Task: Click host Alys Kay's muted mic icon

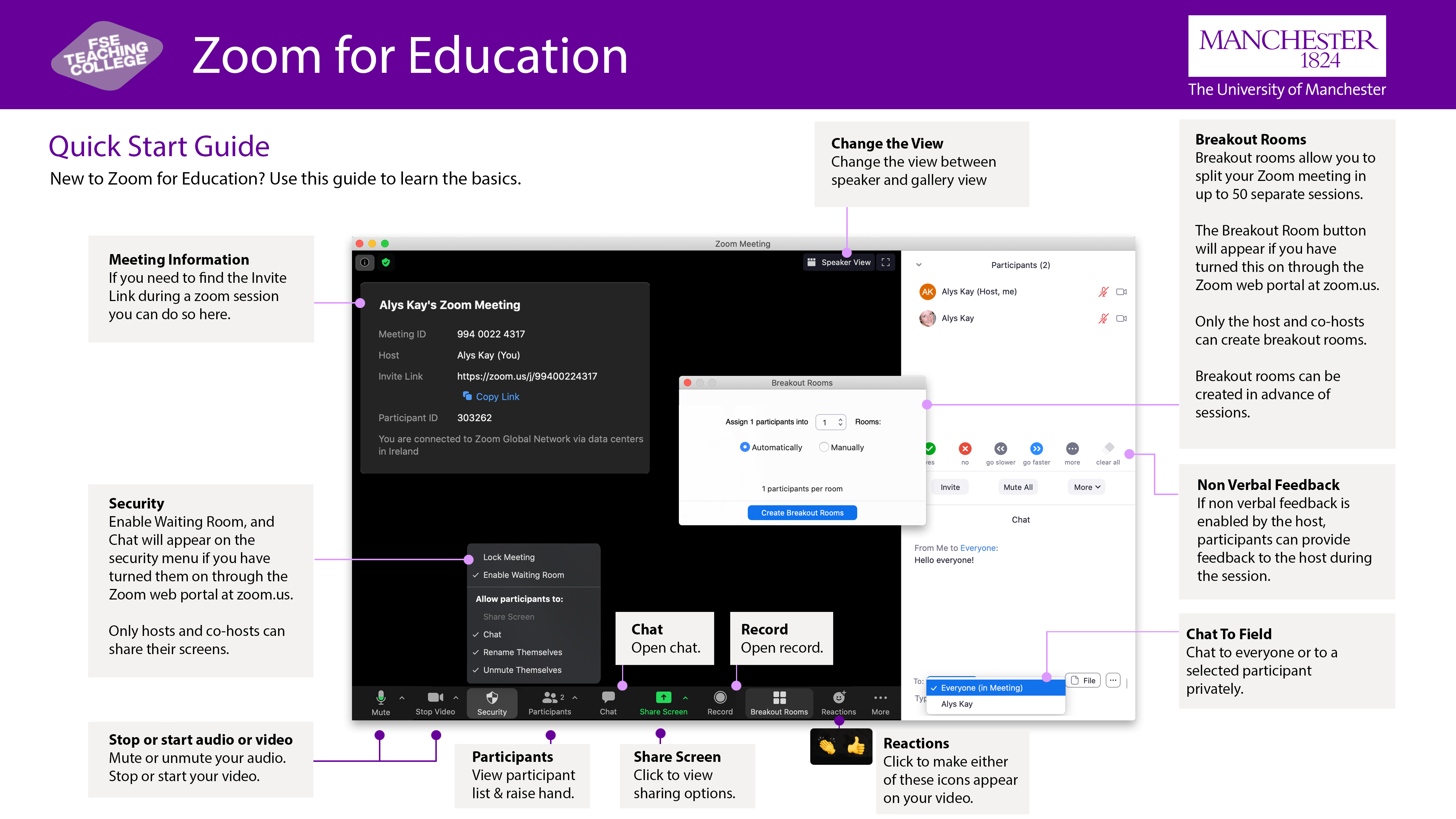Action: pyautogui.click(x=1103, y=292)
